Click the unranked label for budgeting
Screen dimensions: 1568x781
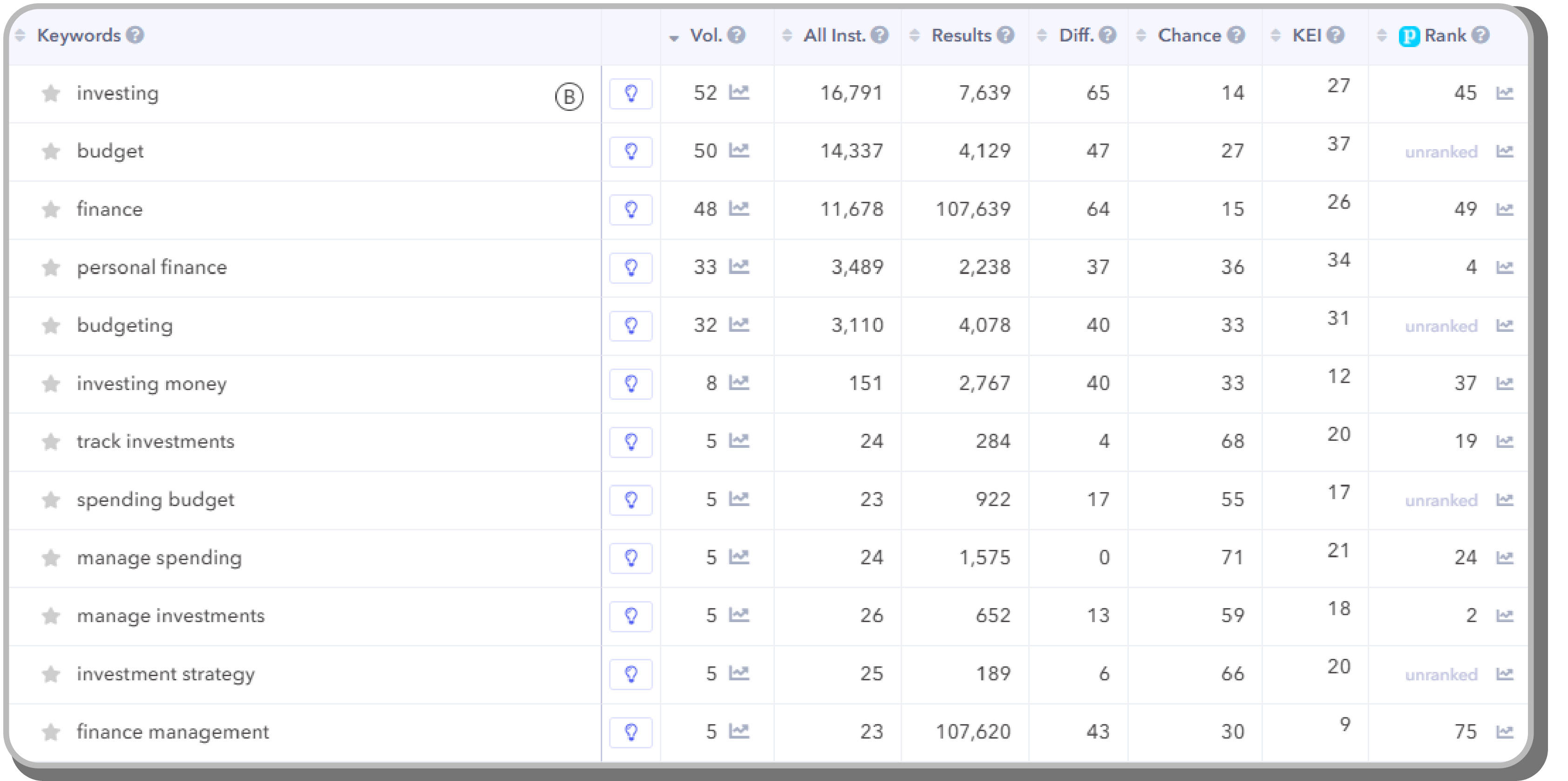pos(1441,326)
